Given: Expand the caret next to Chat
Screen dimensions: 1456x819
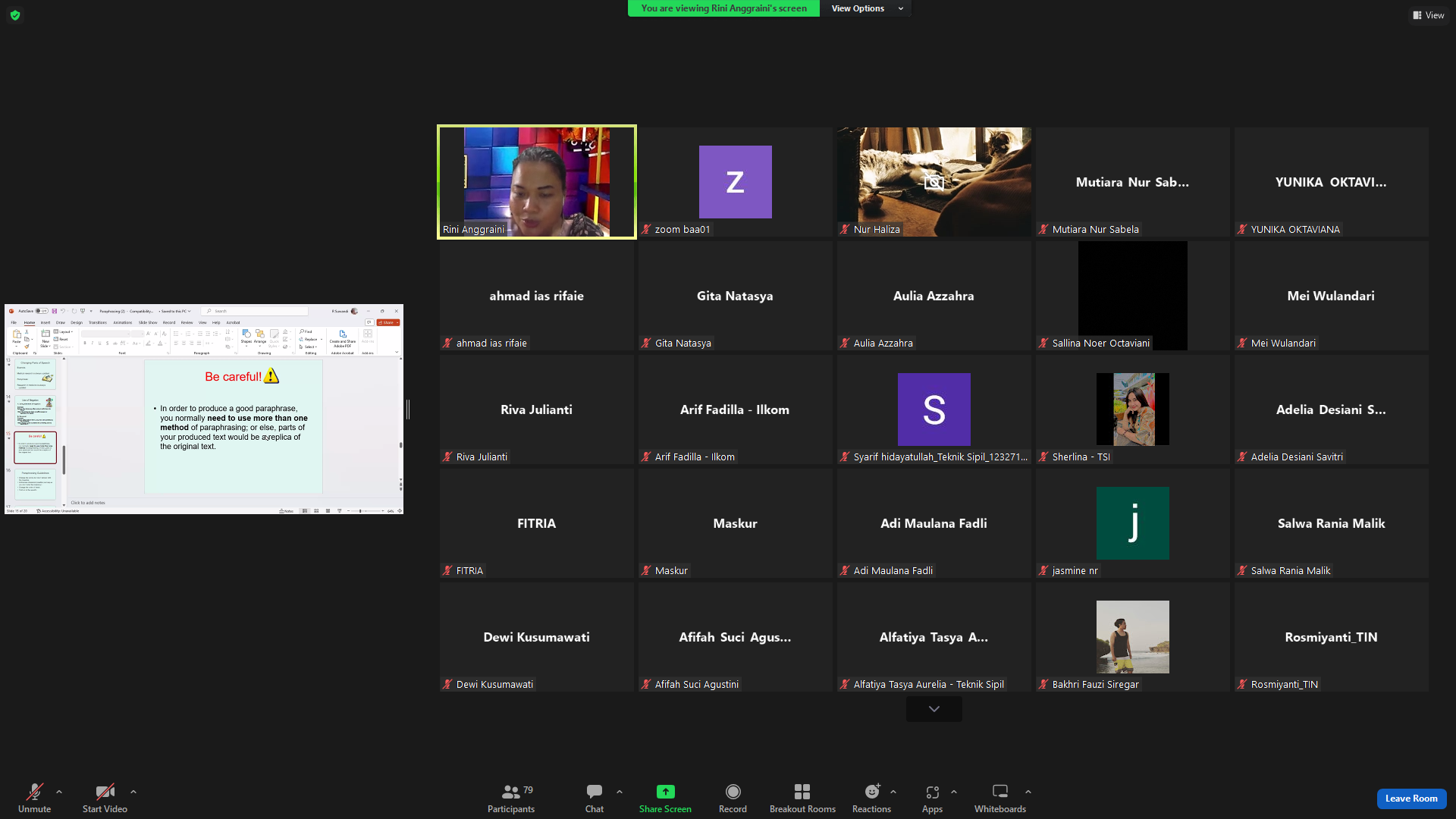Looking at the screenshot, I should 620,792.
